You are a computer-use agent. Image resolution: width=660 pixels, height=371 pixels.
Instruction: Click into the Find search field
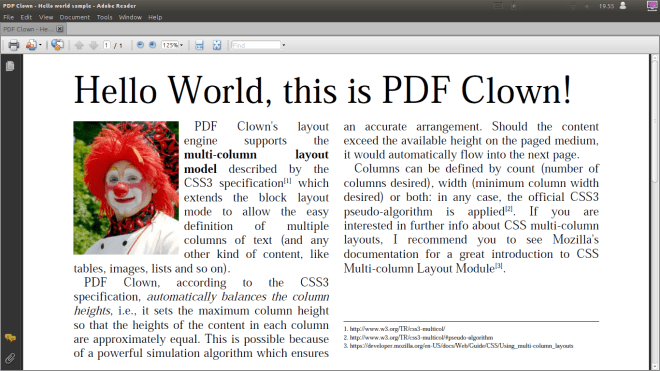256,45
